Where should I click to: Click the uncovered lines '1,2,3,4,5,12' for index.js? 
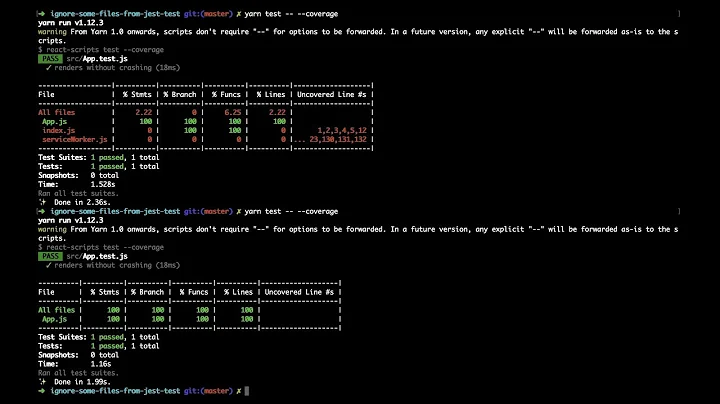(342, 130)
